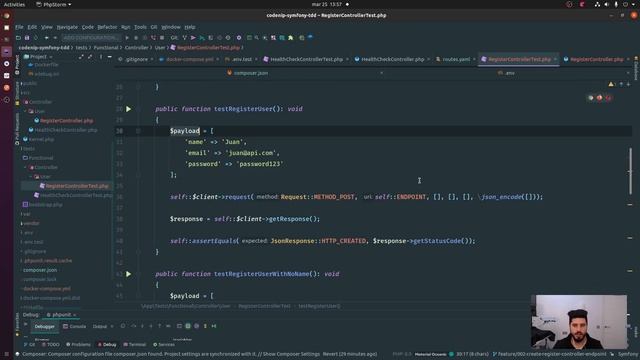Hide the Project panel with the minus icon
Viewport: 640px width, 360px height.
(x=109, y=57)
